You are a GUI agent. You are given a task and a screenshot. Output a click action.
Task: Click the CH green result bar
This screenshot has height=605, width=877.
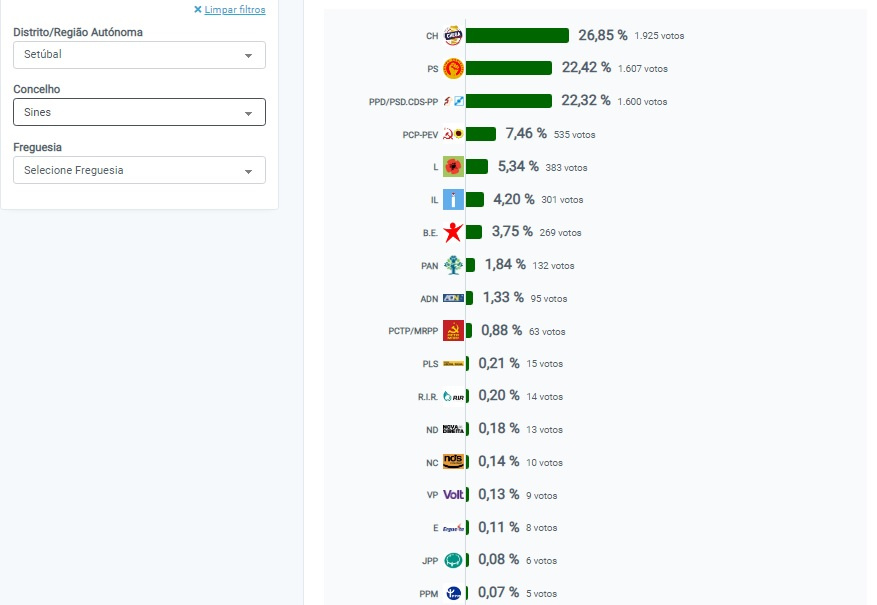point(517,36)
